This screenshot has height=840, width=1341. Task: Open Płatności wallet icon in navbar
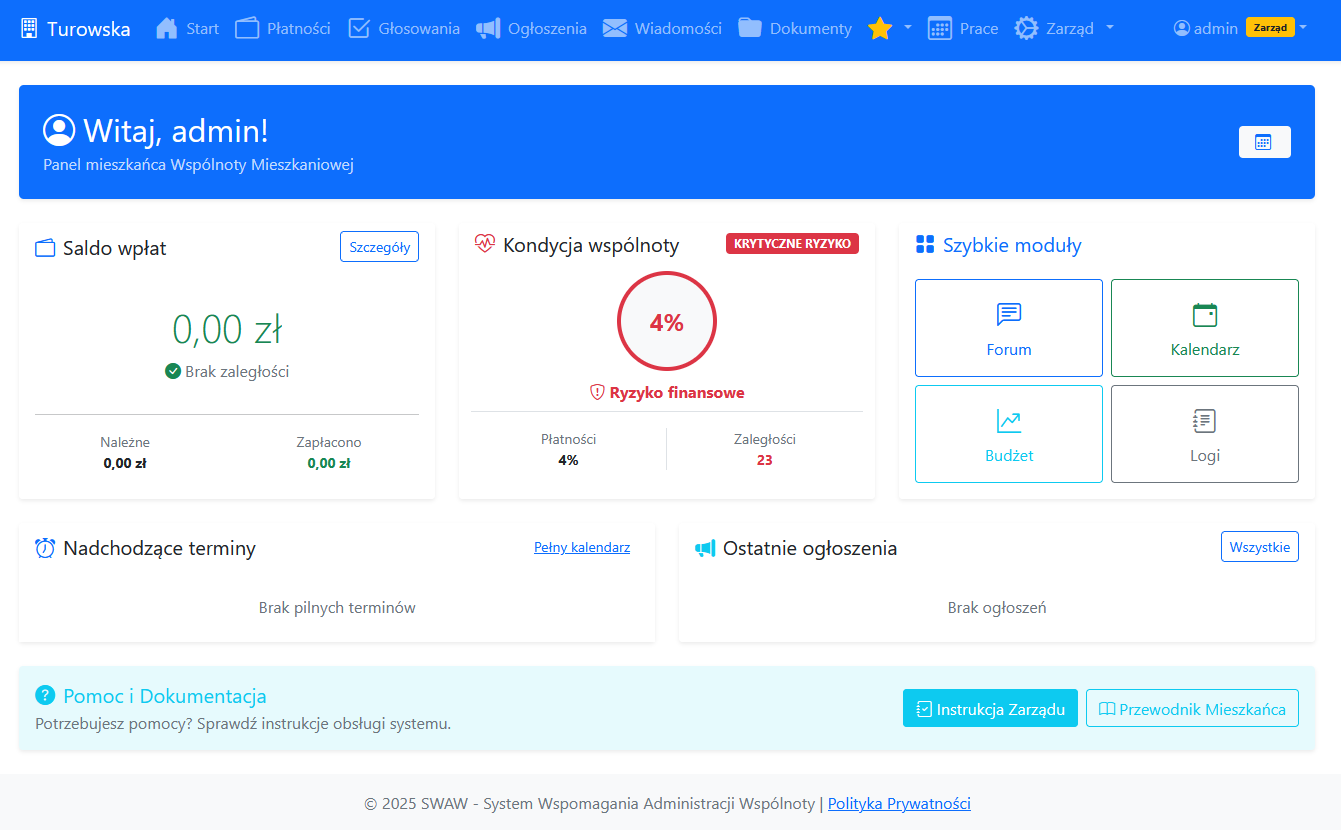tap(247, 28)
